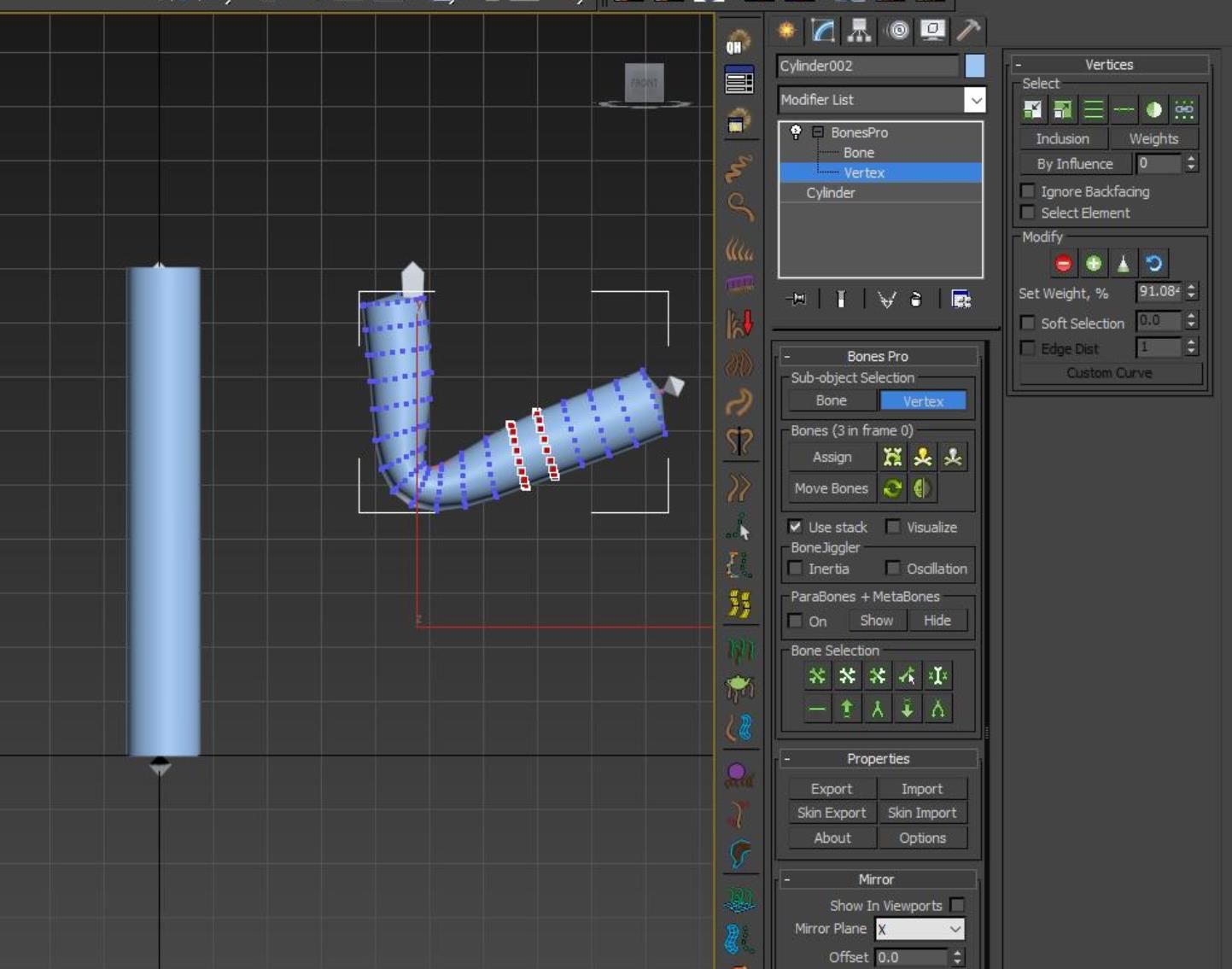Open the Utilities hammer tab
This screenshot has width=1232, height=969.
(x=967, y=31)
